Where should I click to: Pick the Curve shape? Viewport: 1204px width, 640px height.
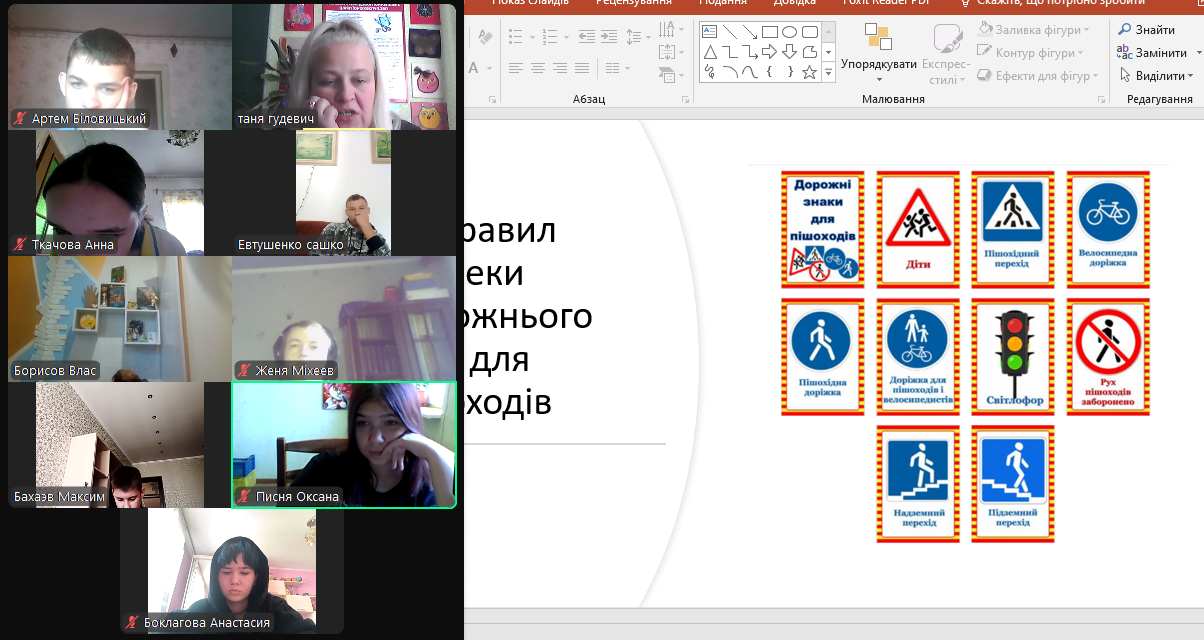click(750, 72)
